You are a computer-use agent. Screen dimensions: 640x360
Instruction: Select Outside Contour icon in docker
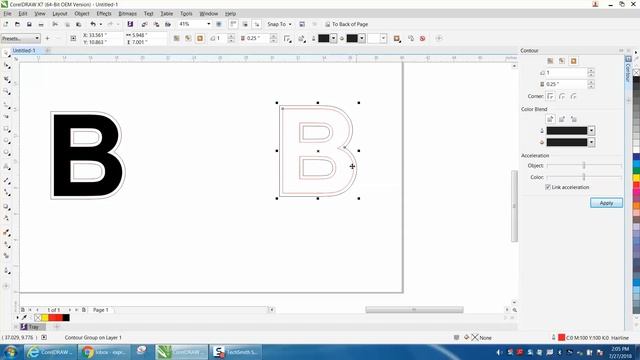573,61
